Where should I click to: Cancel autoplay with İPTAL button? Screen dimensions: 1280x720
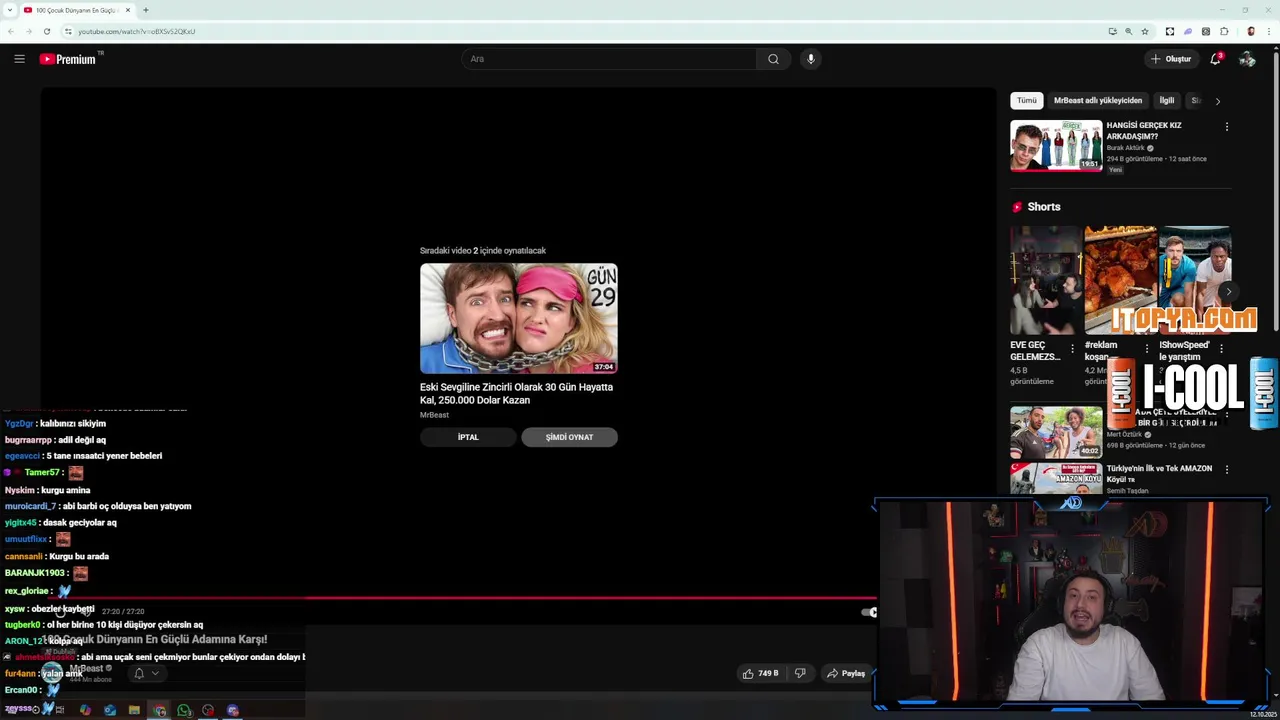click(468, 437)
